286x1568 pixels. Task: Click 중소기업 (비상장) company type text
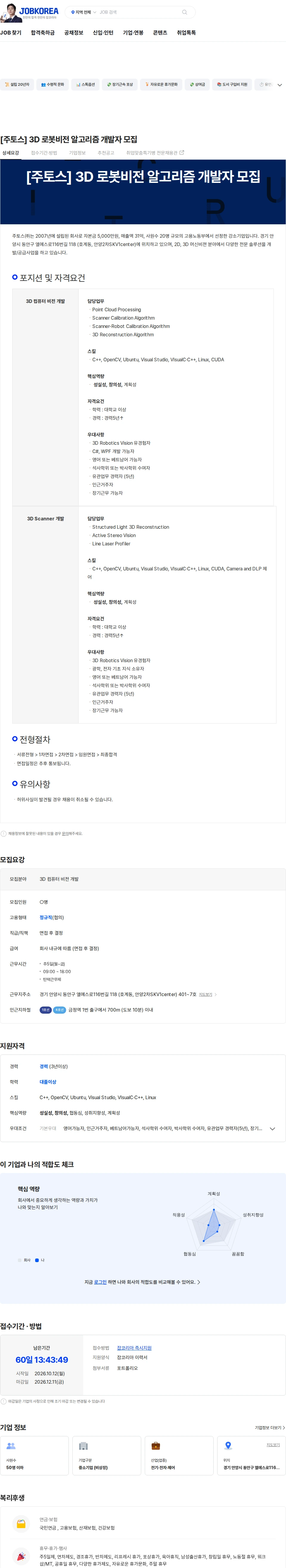click(x=93, y=1468)
